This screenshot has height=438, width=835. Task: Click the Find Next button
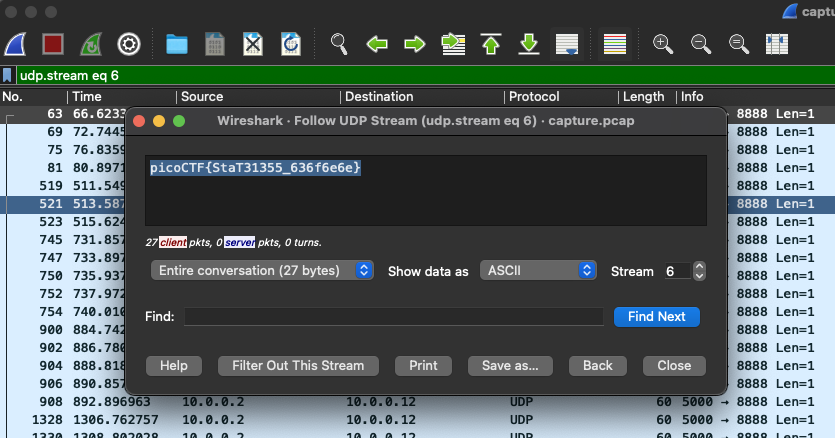click(x=657, y=317)
